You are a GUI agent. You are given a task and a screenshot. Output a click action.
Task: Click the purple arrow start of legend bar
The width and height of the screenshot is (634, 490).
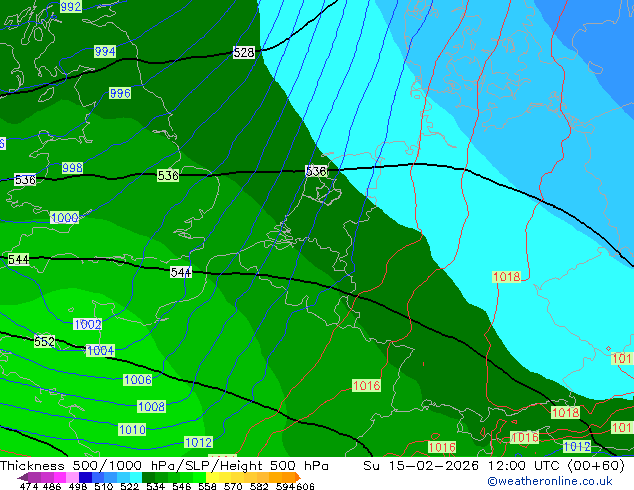click(23, 477)
